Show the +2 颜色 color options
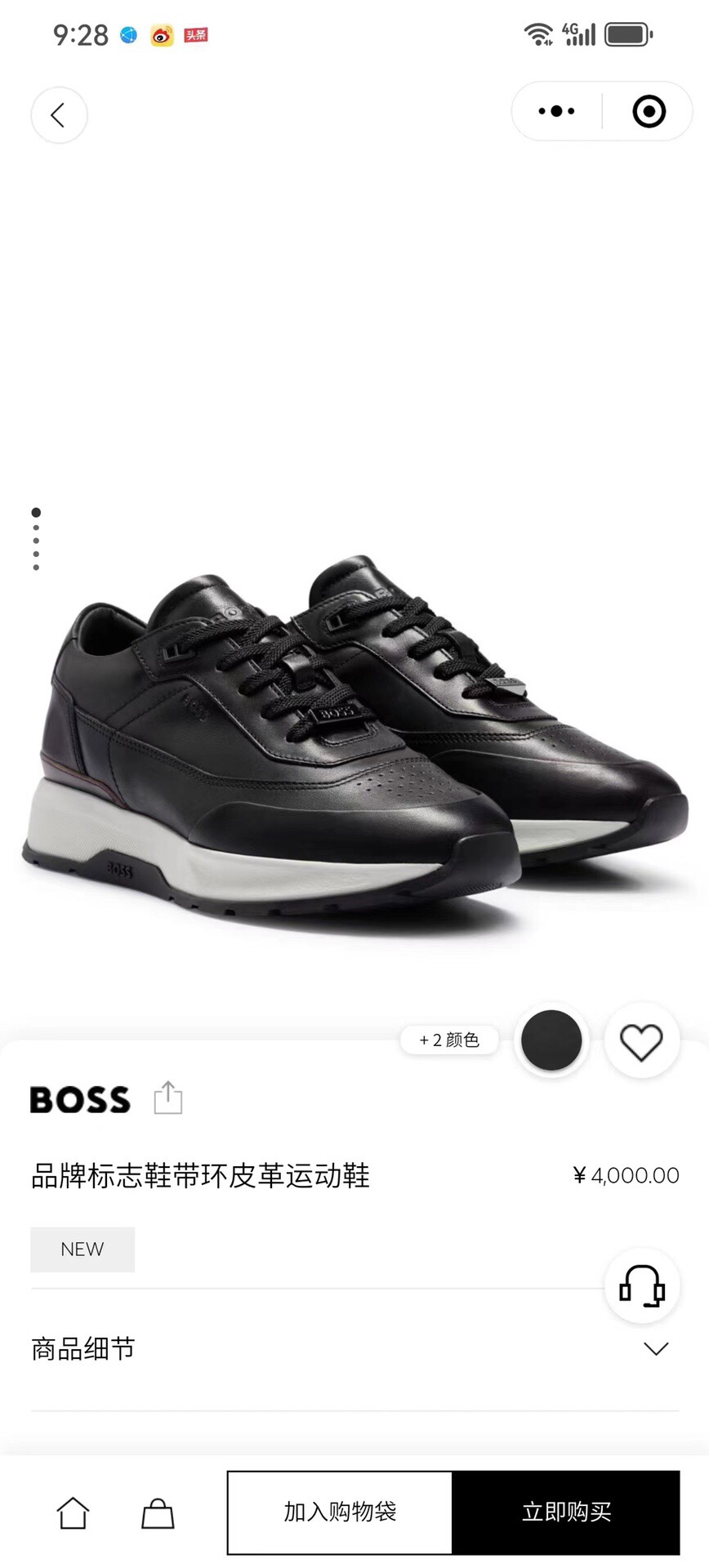 pos(449,1040)
